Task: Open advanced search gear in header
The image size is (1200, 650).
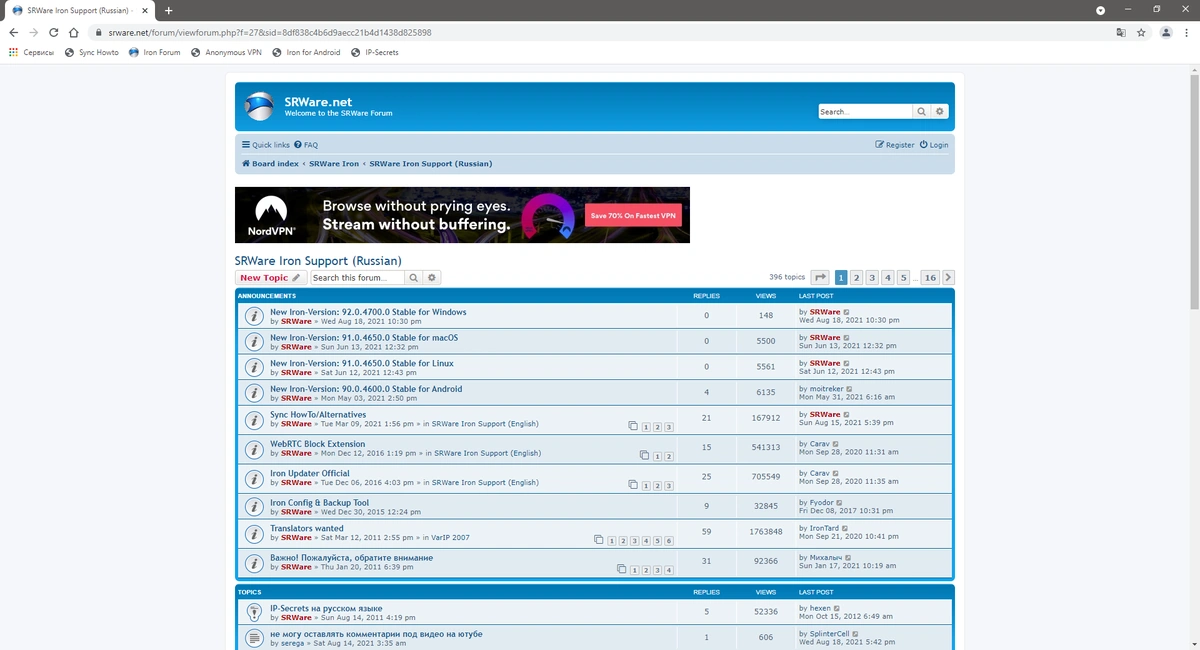Action: tap(940, 112)
